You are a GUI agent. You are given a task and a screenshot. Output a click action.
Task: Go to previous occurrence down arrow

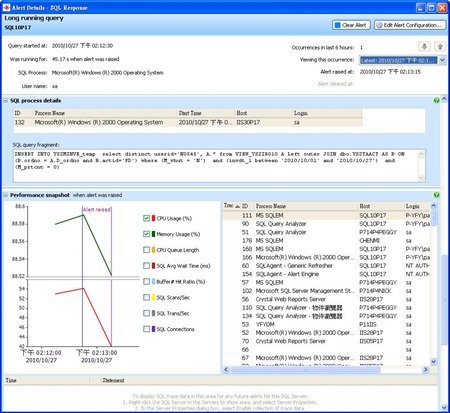[424, 47]
